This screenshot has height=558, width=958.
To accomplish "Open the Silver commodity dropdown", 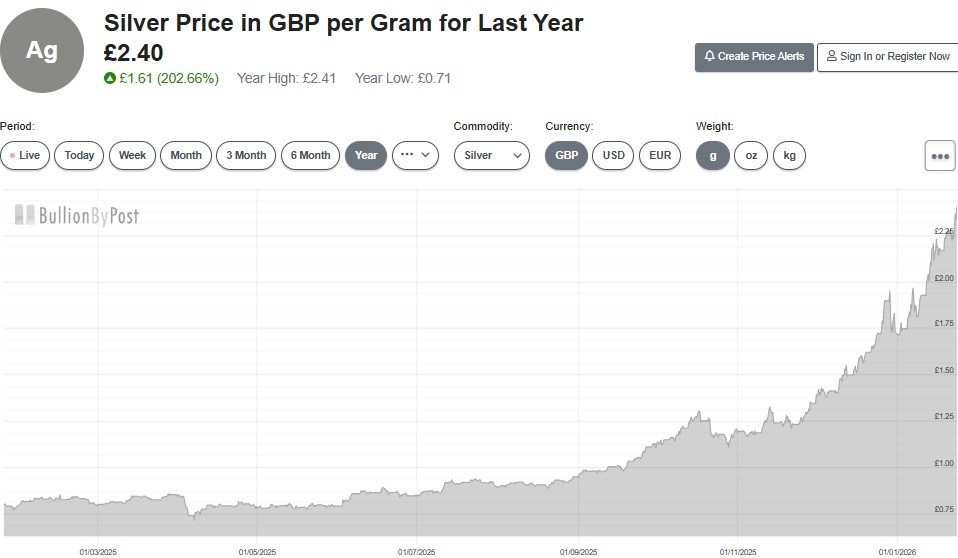I will [491, 156].
